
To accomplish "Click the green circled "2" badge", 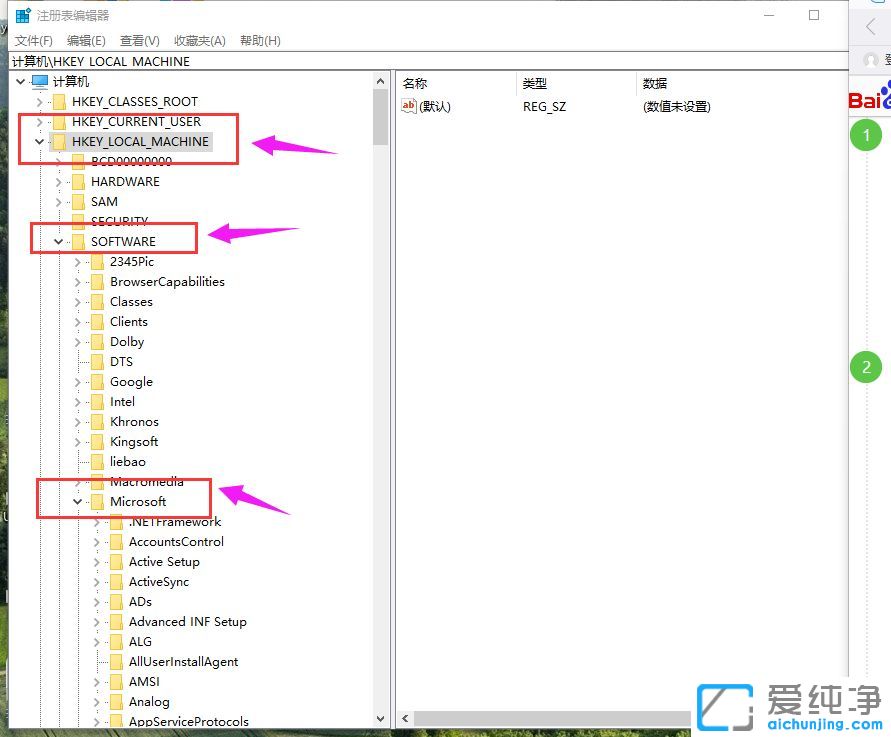I will 865,367.
